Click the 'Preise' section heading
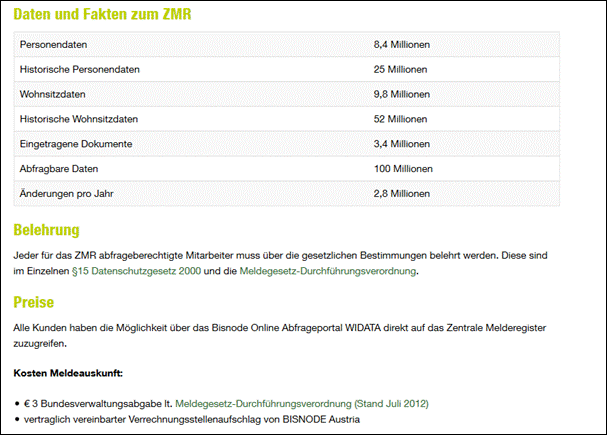 click(x=33, y=302)
